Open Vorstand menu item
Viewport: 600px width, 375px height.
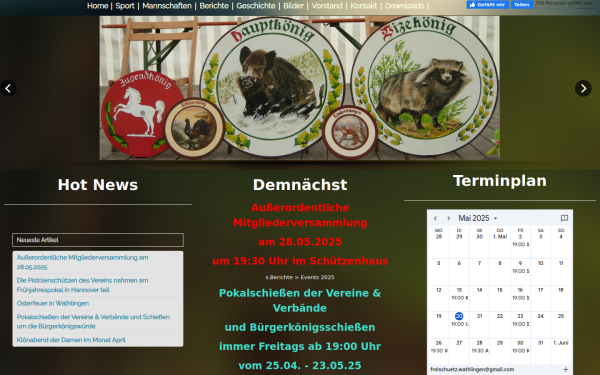pos(327,6)
